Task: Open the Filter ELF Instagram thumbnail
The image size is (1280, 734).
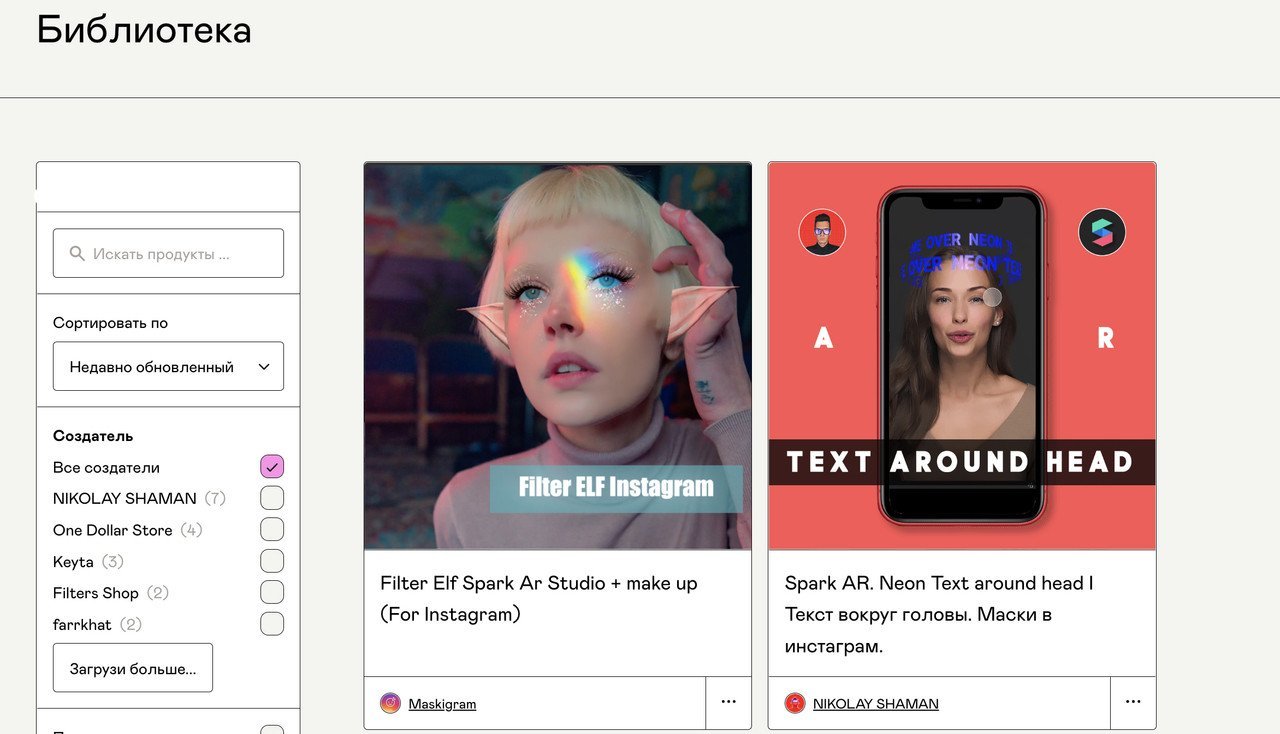Action: tap(557, 356)
